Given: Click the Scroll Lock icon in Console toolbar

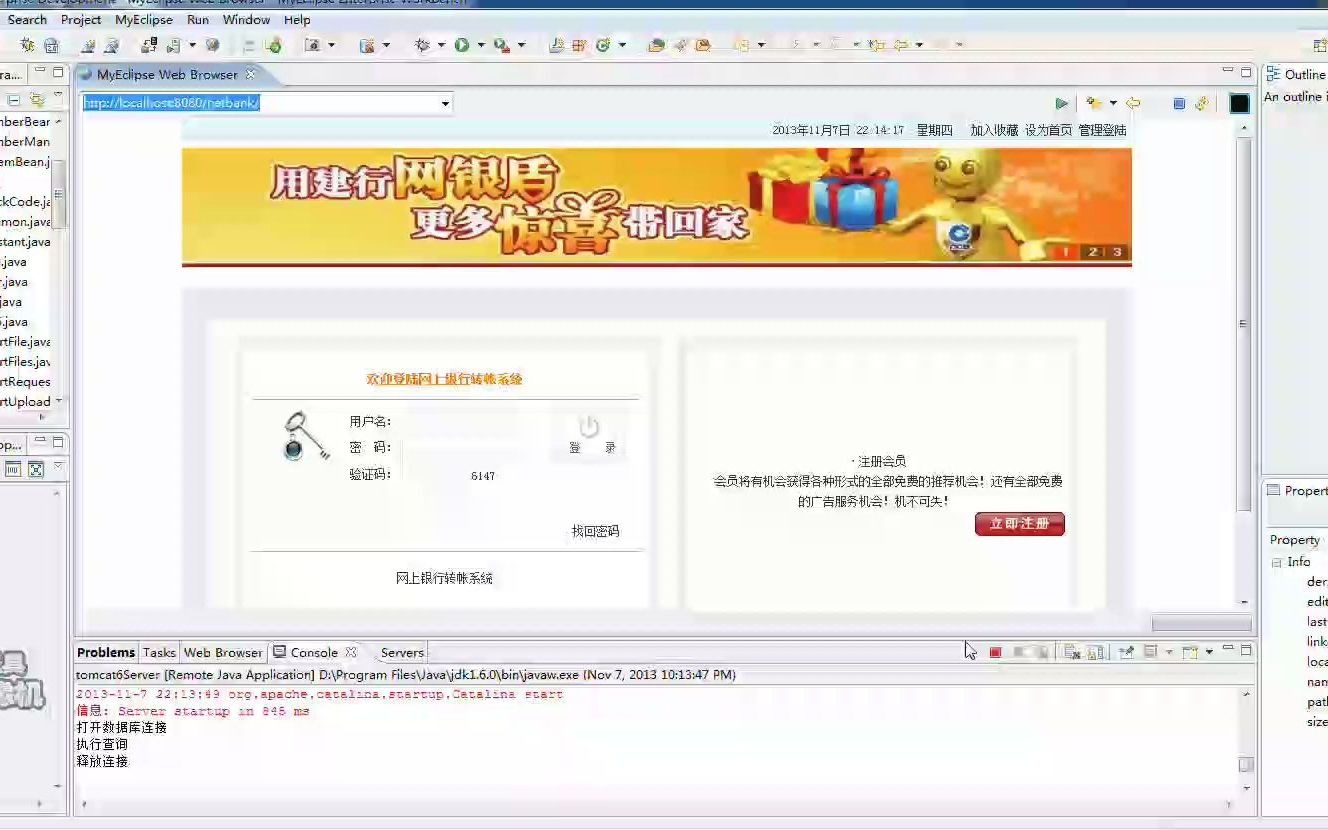Looking at the screenshot, I should [1095, 652].
